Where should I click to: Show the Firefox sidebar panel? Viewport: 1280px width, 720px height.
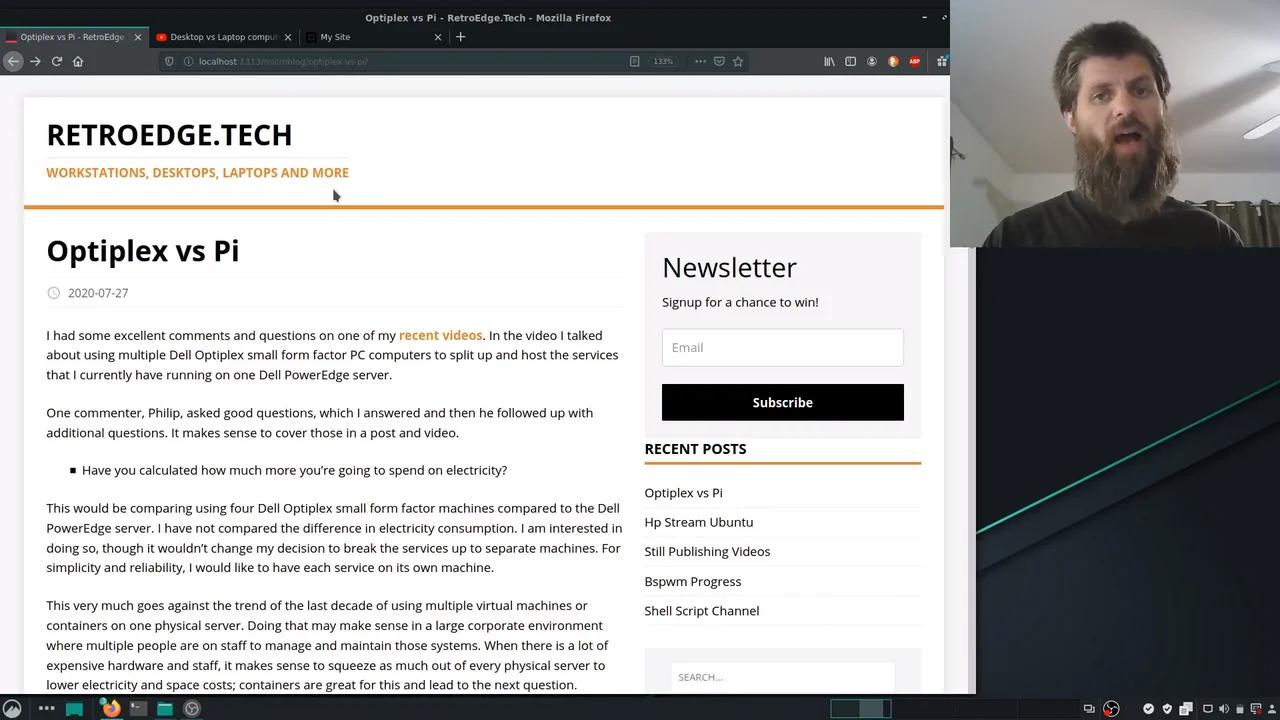coord(850,61)
